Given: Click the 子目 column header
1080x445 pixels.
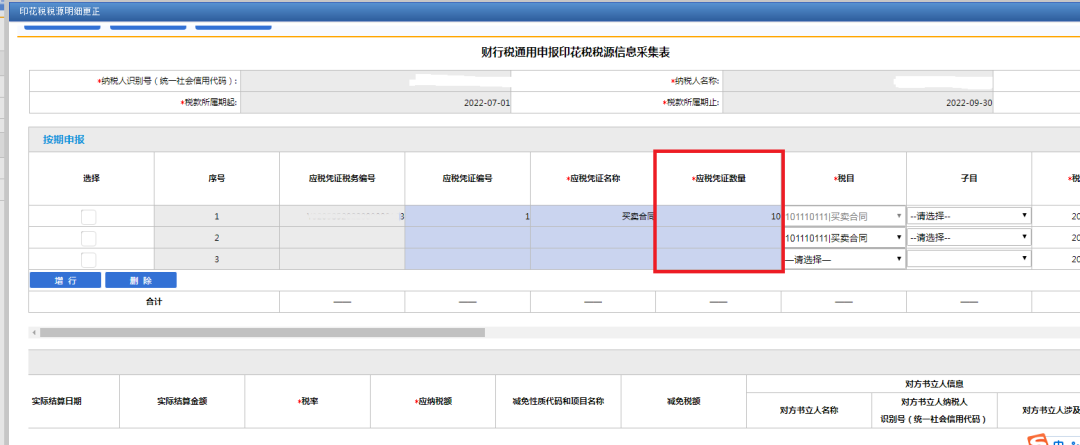Looking at the screenshot, I should pos(969,178).
